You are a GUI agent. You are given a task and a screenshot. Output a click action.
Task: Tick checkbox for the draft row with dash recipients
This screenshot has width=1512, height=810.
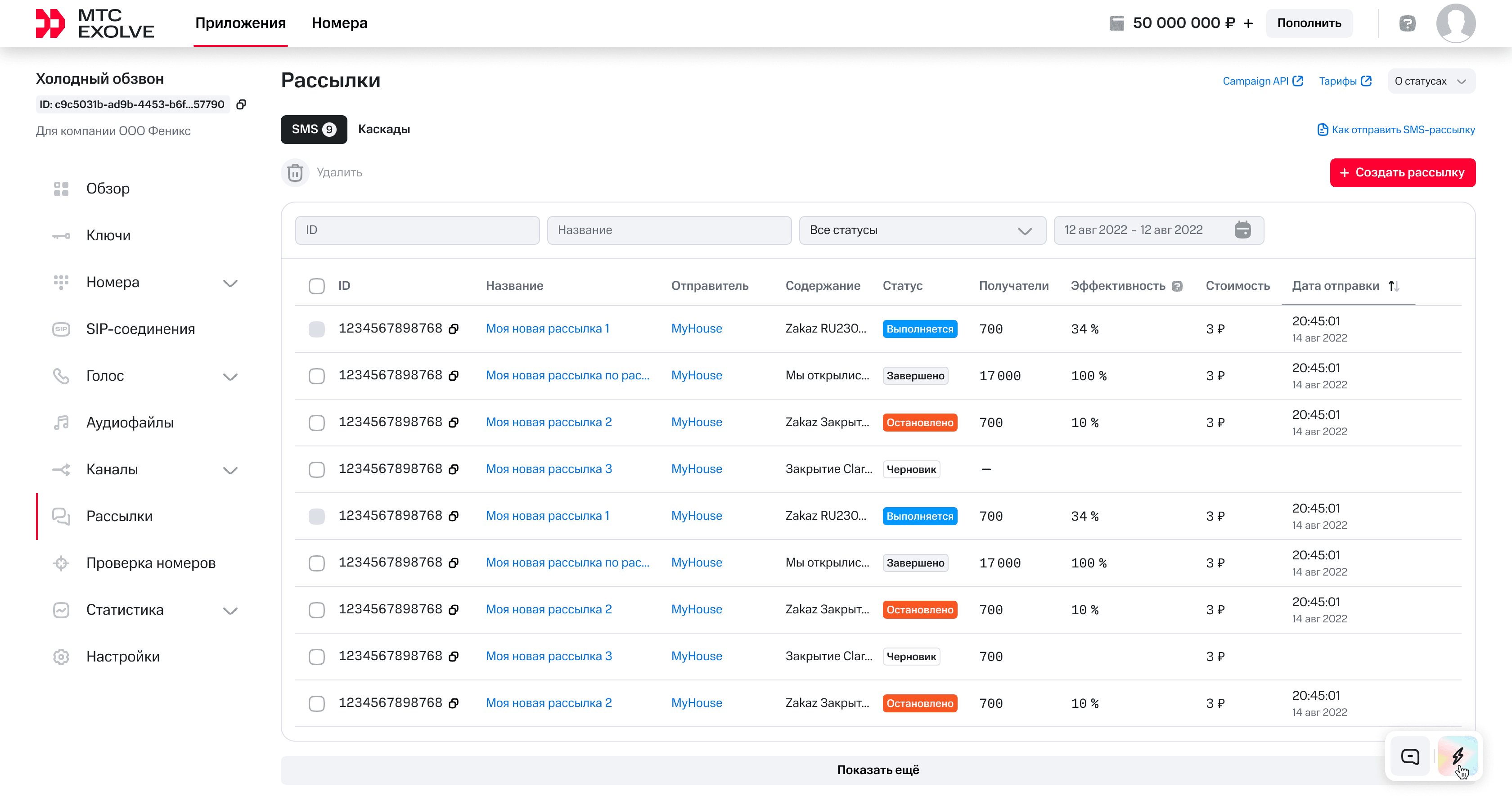[x=316, y=469]
